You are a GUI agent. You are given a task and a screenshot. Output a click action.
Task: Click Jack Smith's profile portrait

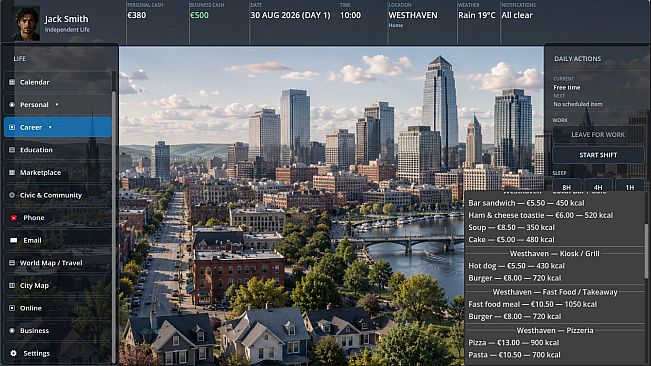26,23
